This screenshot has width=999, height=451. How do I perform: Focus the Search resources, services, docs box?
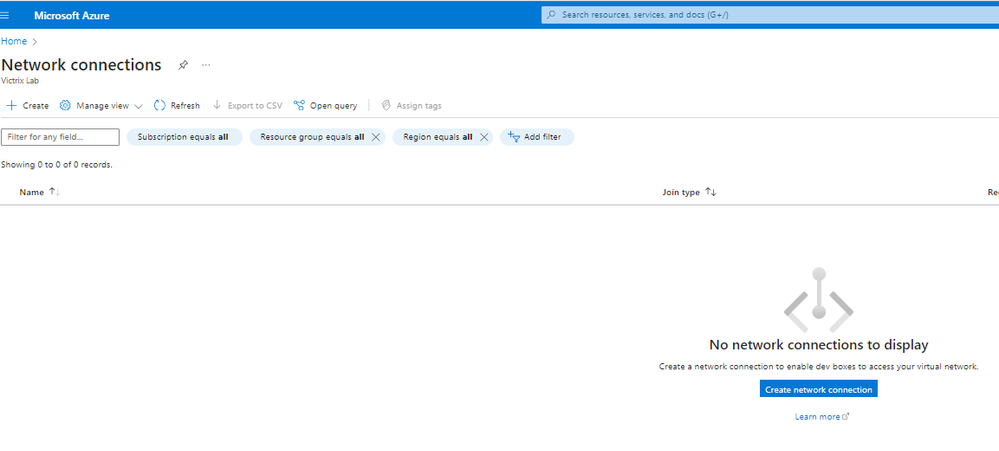tap(770, 15)
